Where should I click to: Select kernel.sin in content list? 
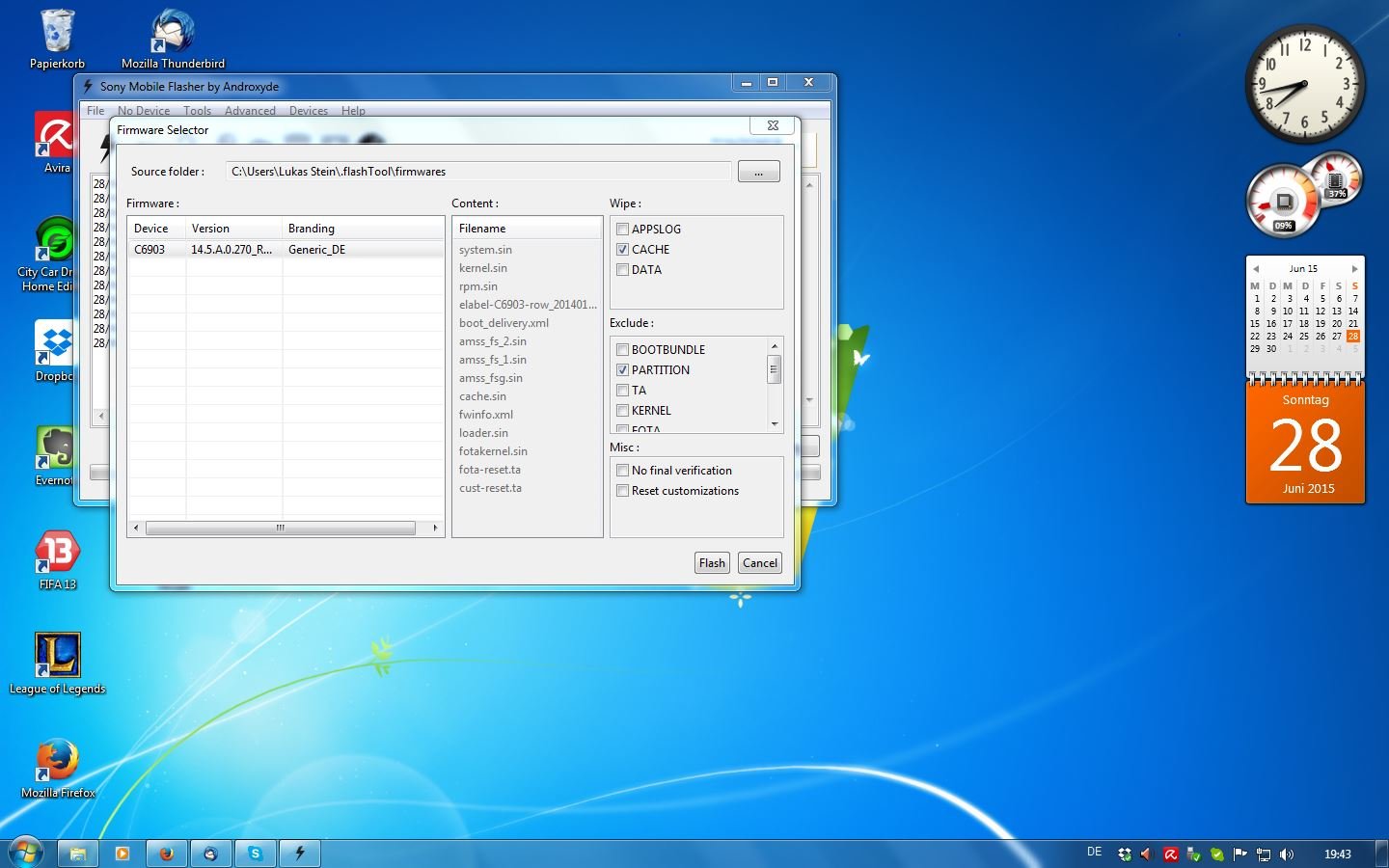tap(483, 268)
